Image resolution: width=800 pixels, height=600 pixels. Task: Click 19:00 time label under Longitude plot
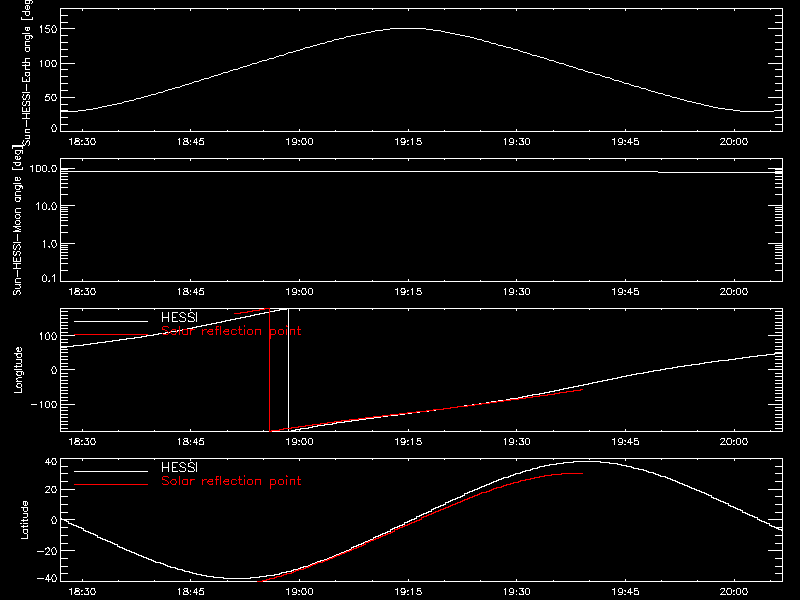(x=299, y=441)
